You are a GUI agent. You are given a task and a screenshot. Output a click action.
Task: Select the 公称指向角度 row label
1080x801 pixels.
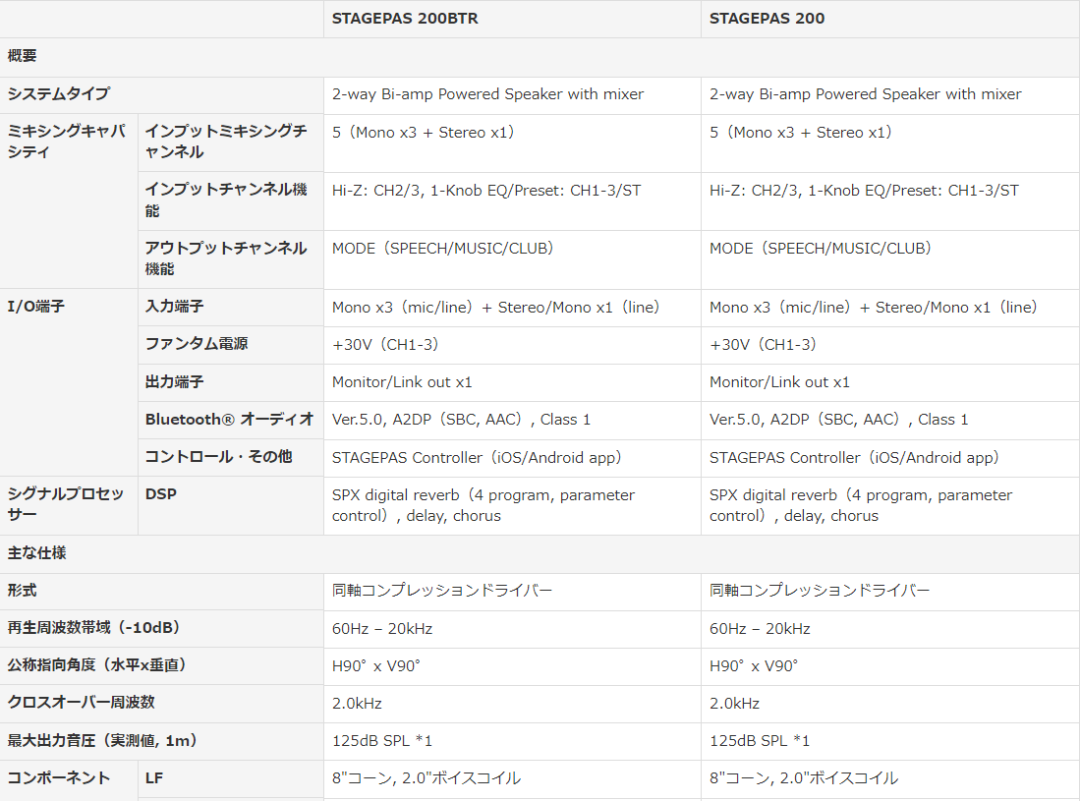[96, 666]
